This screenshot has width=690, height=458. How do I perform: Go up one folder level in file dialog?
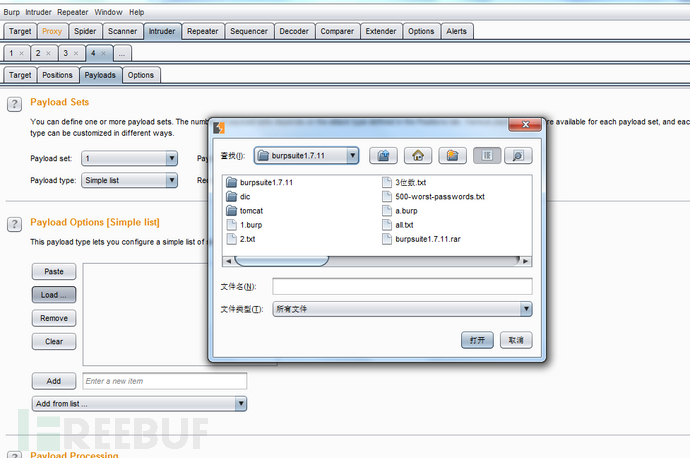tap(383, 155)
